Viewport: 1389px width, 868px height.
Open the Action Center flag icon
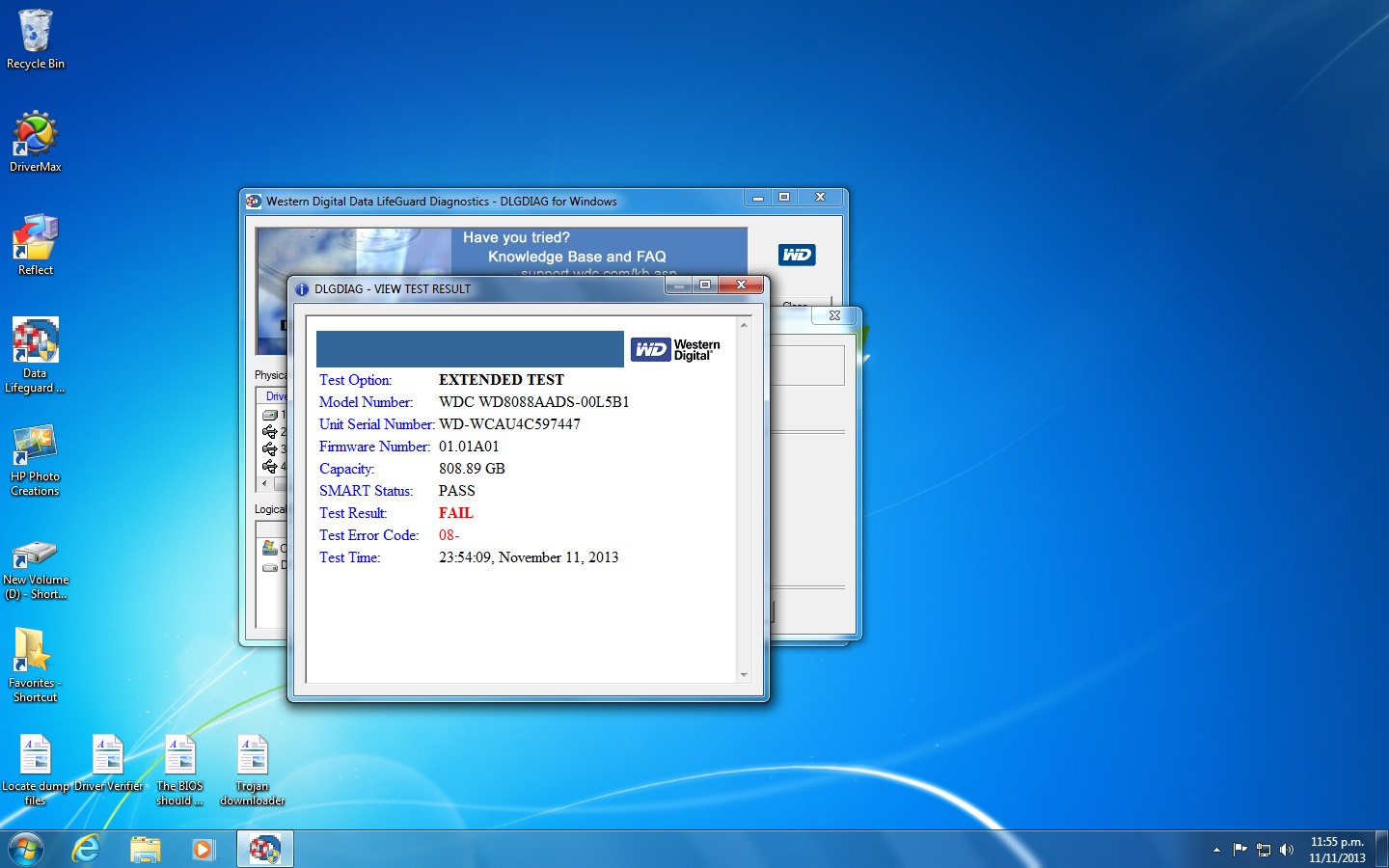(x=1240, y=850)
